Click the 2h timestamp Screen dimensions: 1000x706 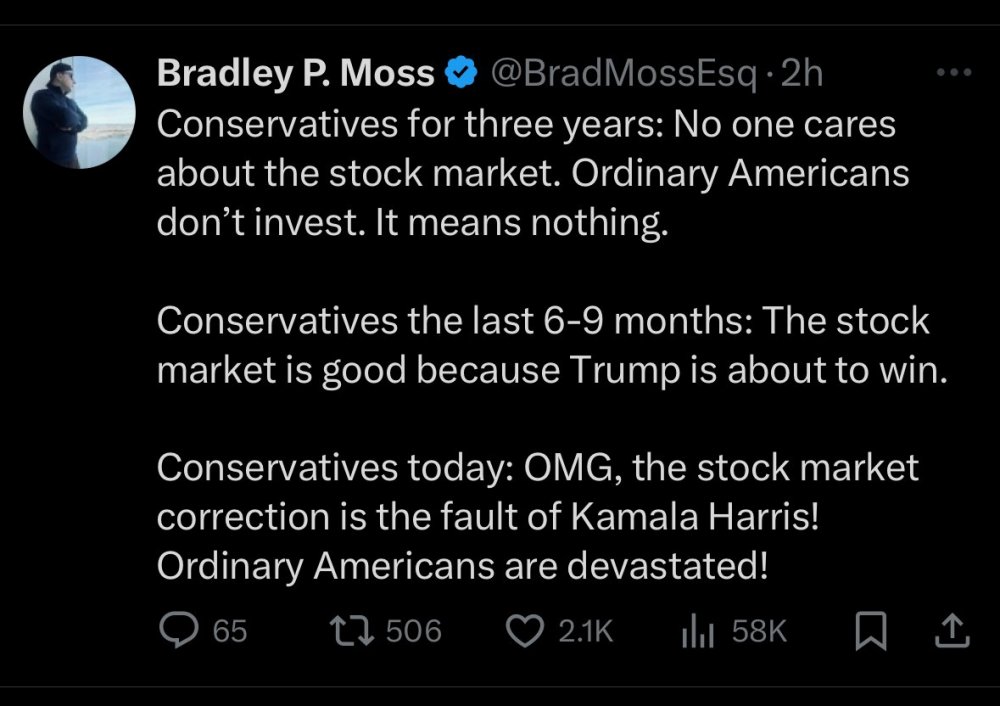(x=800, y=73)
